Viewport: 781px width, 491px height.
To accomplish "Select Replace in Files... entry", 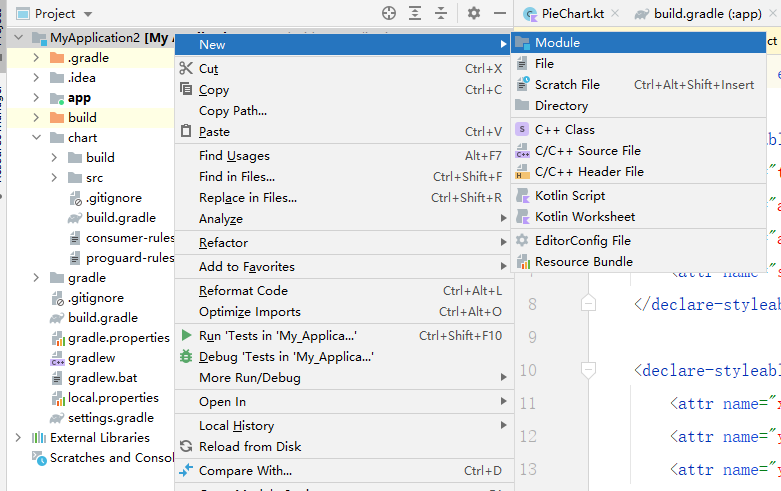I will click(x=343, y=198).
